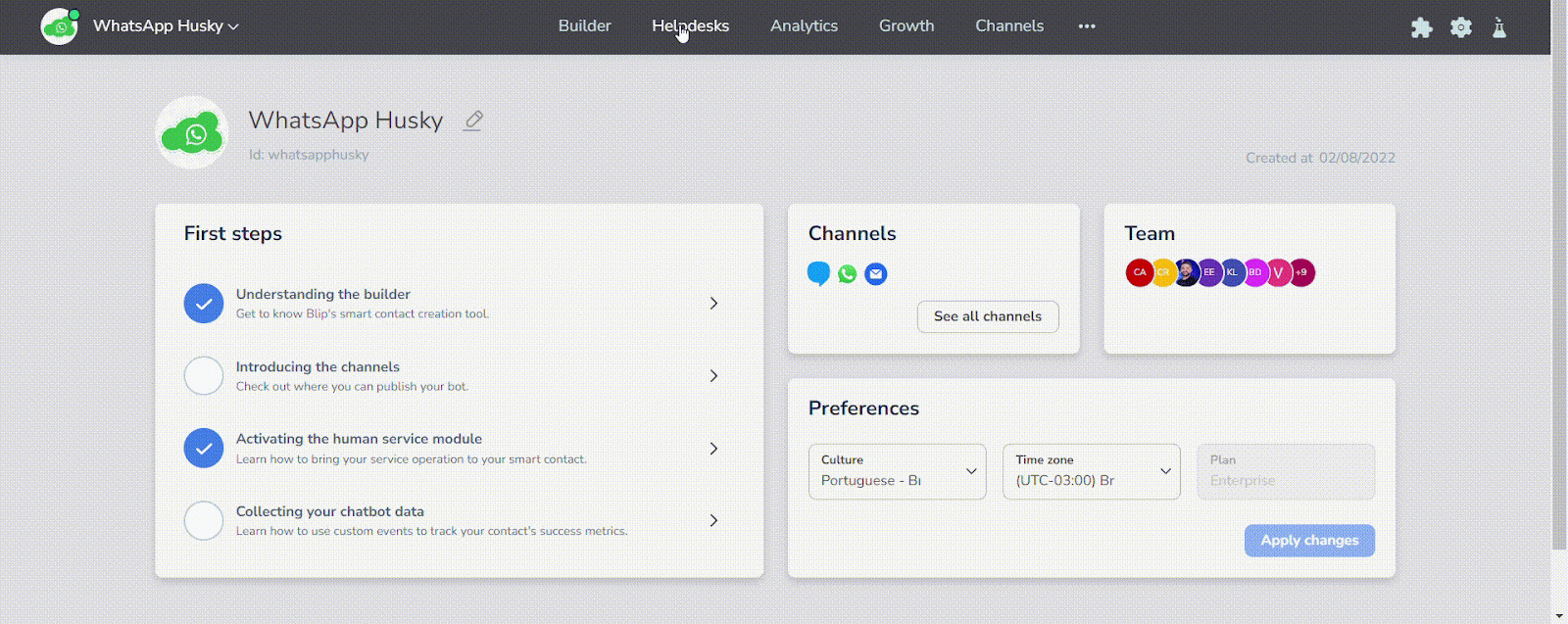
Task: Click the magenta BD team member avatar
Action: pyautogui.click(x=1255, y=272)
